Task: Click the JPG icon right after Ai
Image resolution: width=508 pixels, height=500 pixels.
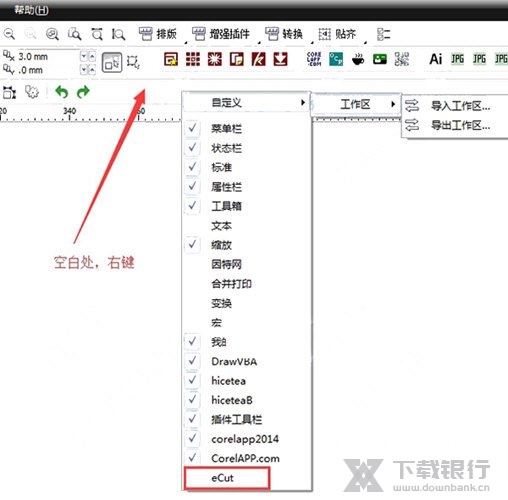Action: pyautogui.click(x=457, y=59)
